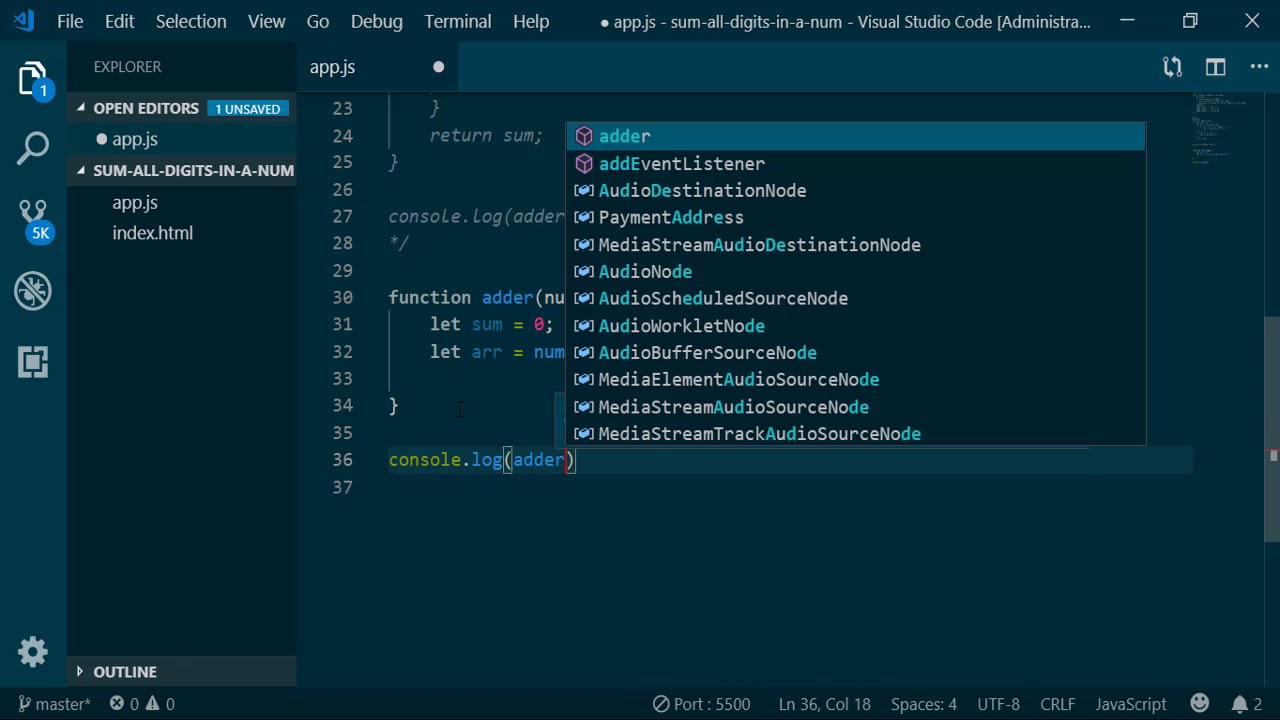The image size is (1280, 720).
Task: Click line number 30 in gutter
Action: click(x=342, y=298)
